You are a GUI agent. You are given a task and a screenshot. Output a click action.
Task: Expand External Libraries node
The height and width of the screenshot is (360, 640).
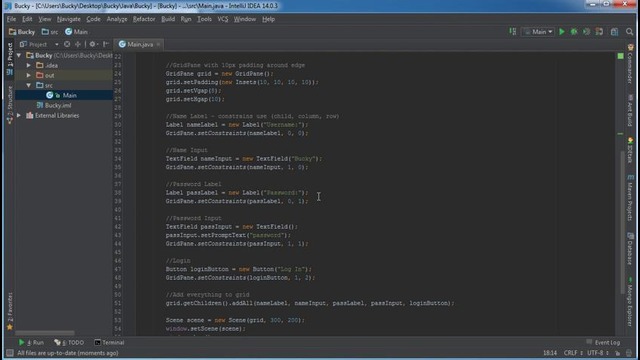[19, 116]
